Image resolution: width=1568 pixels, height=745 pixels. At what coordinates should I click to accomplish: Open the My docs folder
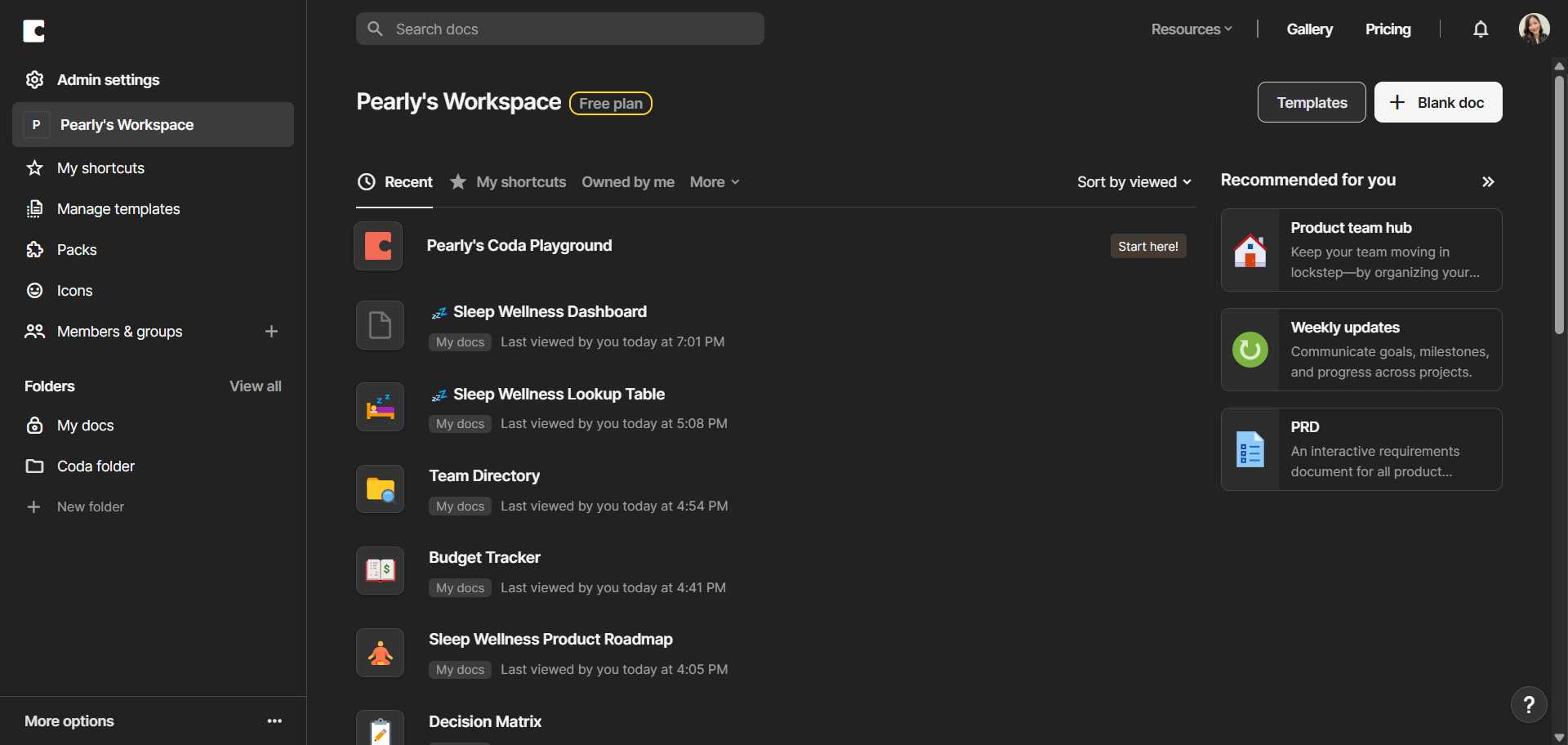pyautogui.click(x=85, y=425)
